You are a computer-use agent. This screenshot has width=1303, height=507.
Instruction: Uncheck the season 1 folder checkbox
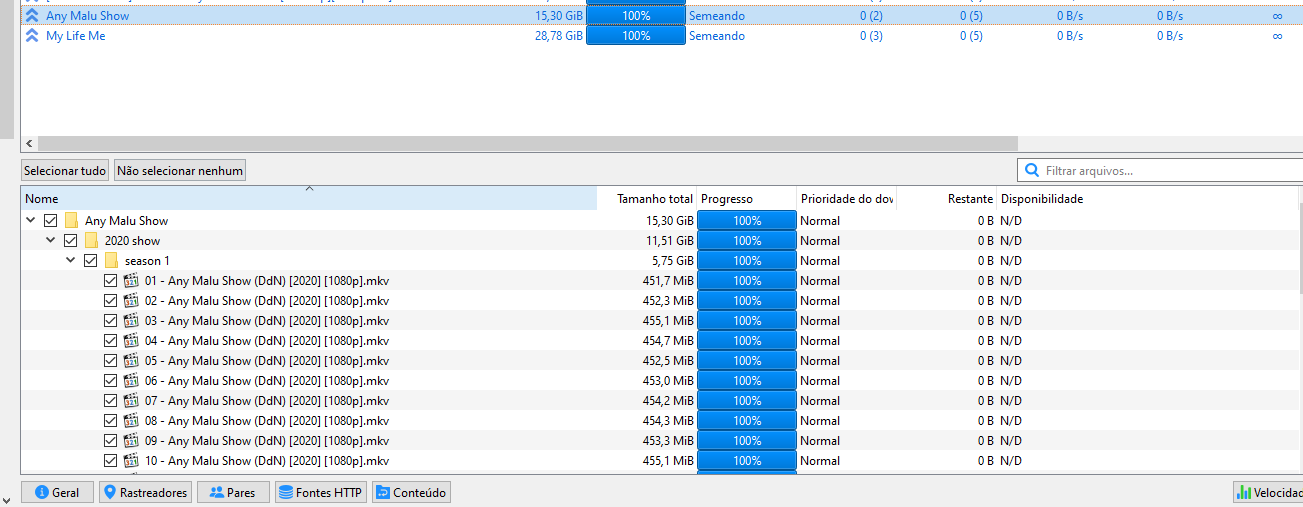[x=91, y=261]
